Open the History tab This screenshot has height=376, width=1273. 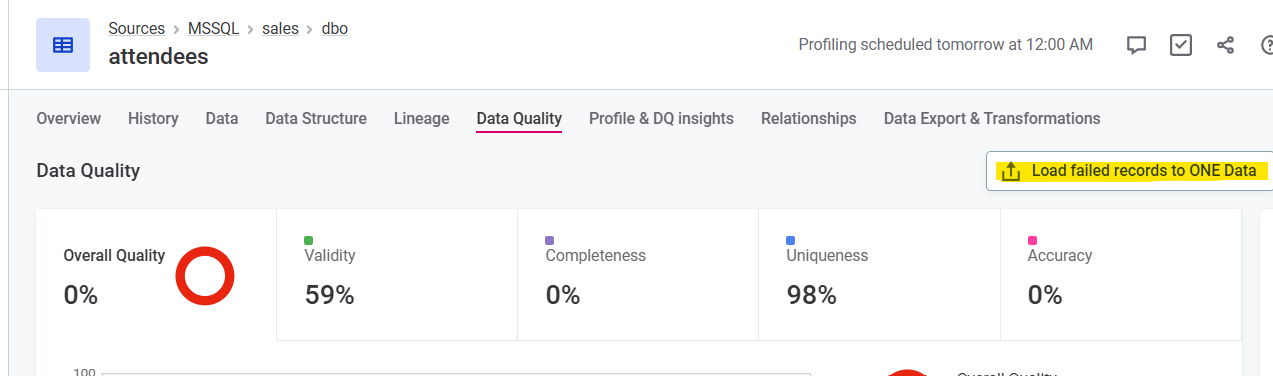click(x=153, y=118)
